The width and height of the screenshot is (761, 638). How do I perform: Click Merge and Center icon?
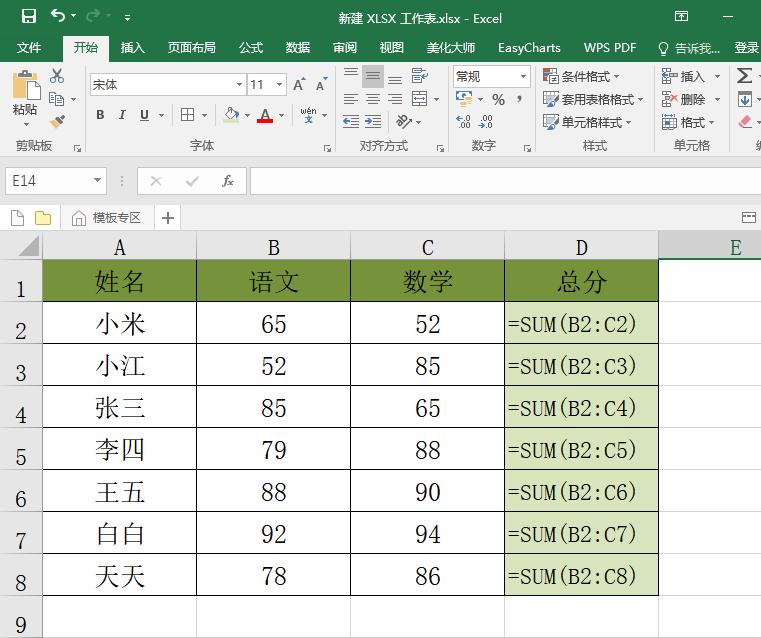[419, 98]
